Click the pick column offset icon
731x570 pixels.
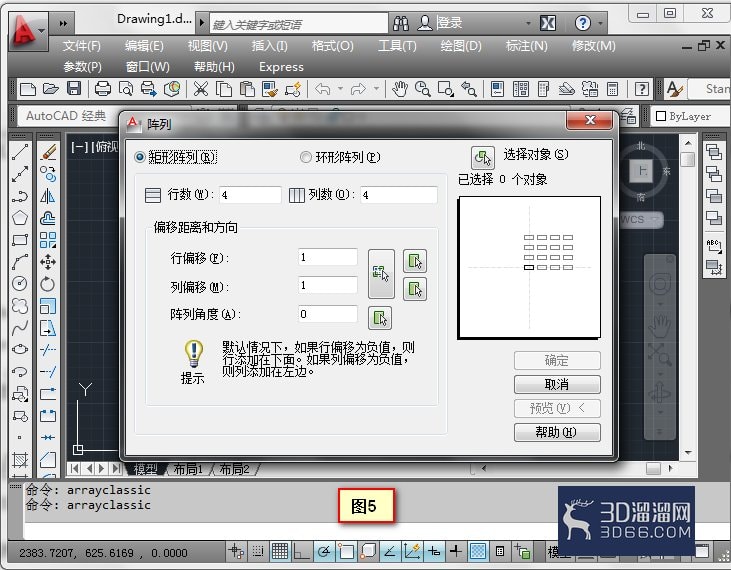415,289
